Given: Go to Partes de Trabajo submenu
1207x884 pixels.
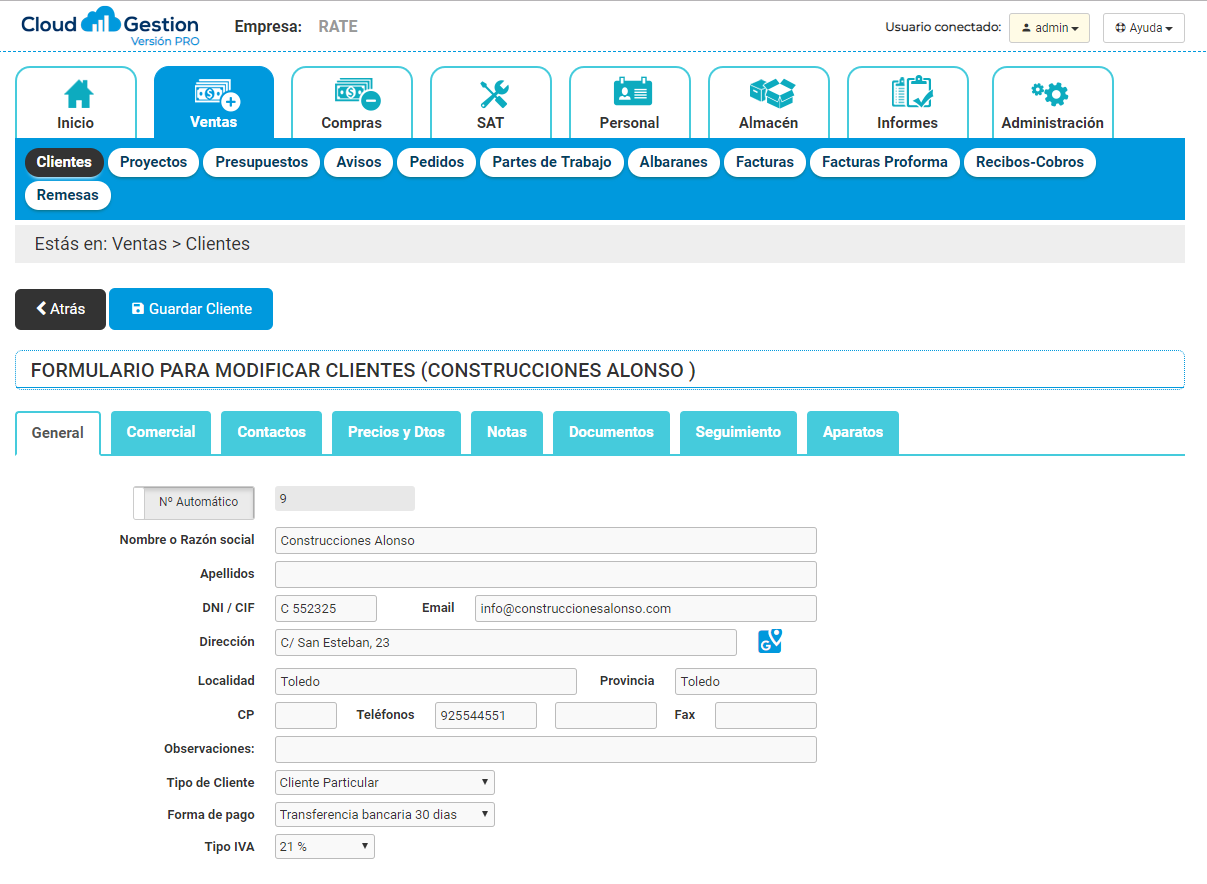Looking at the screenshot, I should tap(552, 162).
